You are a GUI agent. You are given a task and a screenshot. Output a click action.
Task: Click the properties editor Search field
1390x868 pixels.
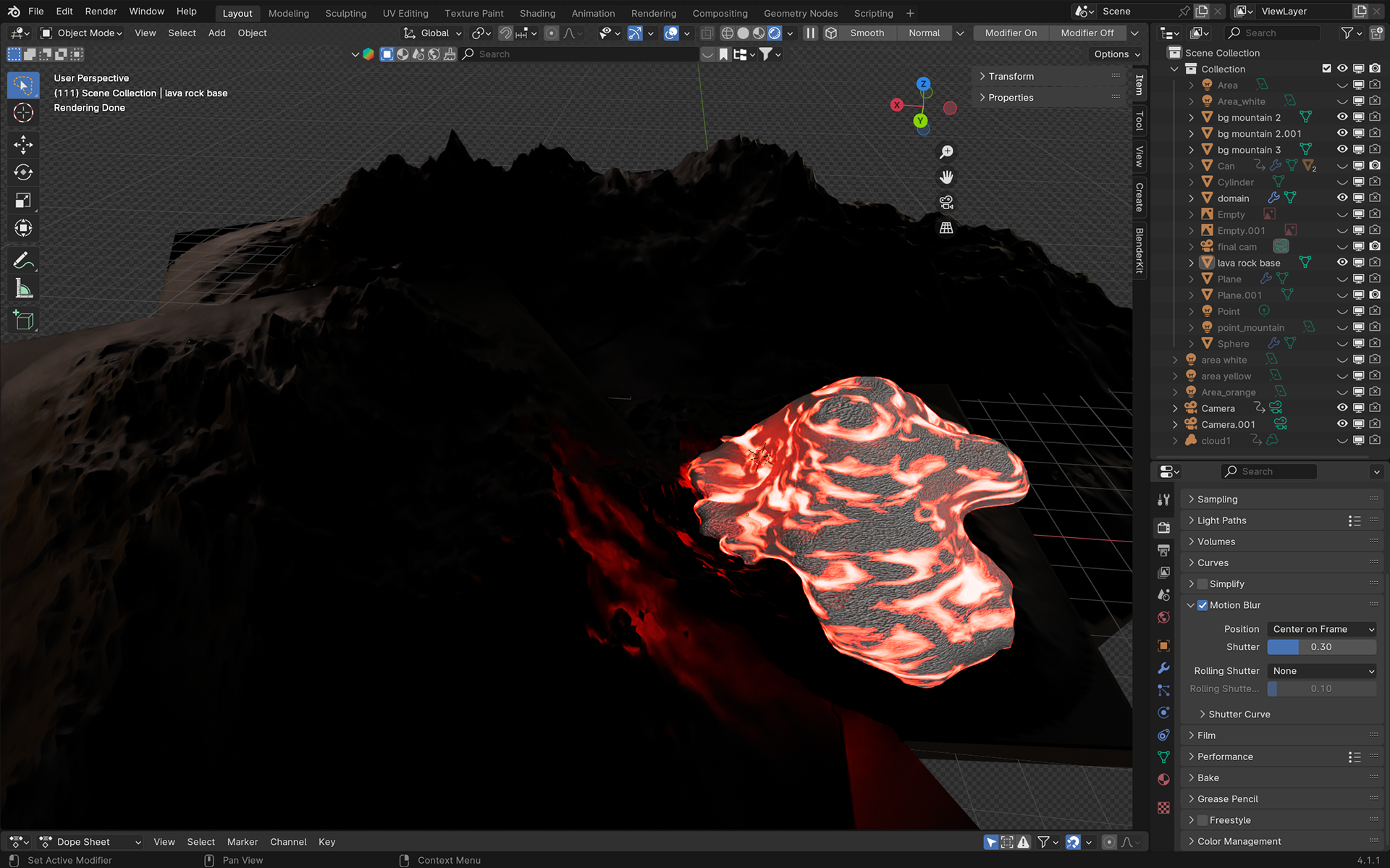coord(1268,471)
